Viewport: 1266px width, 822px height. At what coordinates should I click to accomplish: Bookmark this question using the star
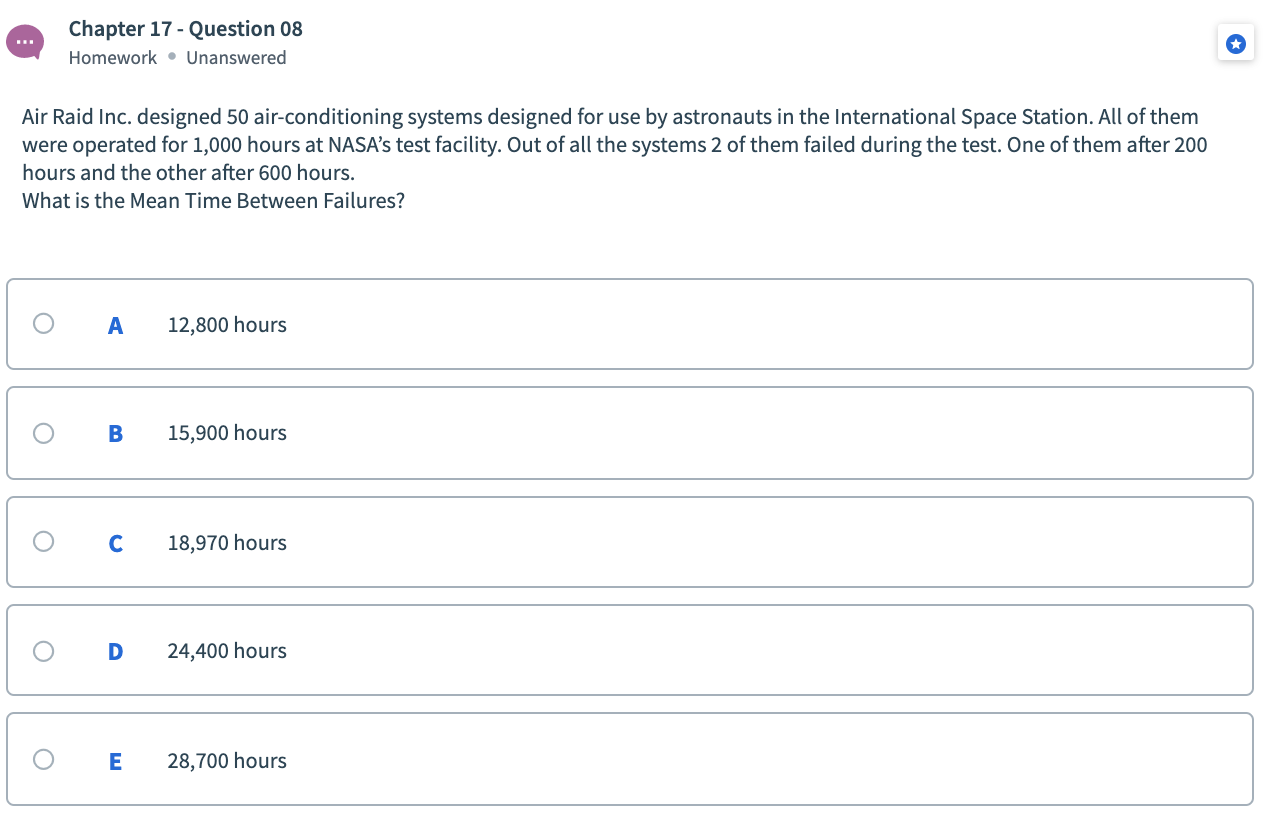[x=1236, y=42]
